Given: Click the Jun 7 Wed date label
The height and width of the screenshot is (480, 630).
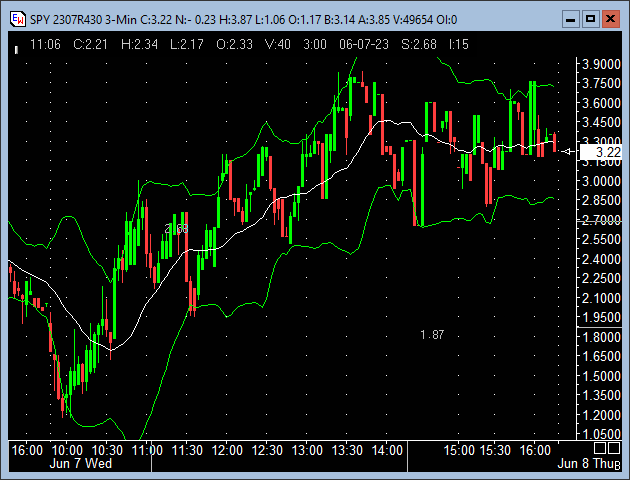Looking at the screenshot, I should [81, 464].
